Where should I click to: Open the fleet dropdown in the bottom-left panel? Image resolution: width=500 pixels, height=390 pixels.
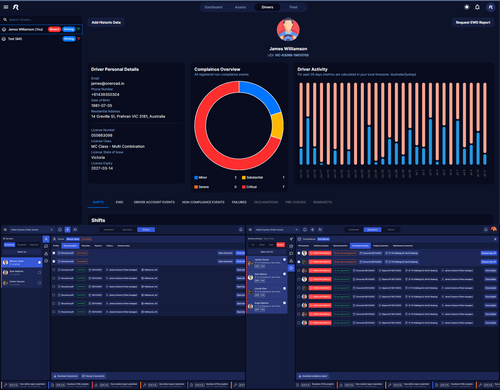click(31, 230)
